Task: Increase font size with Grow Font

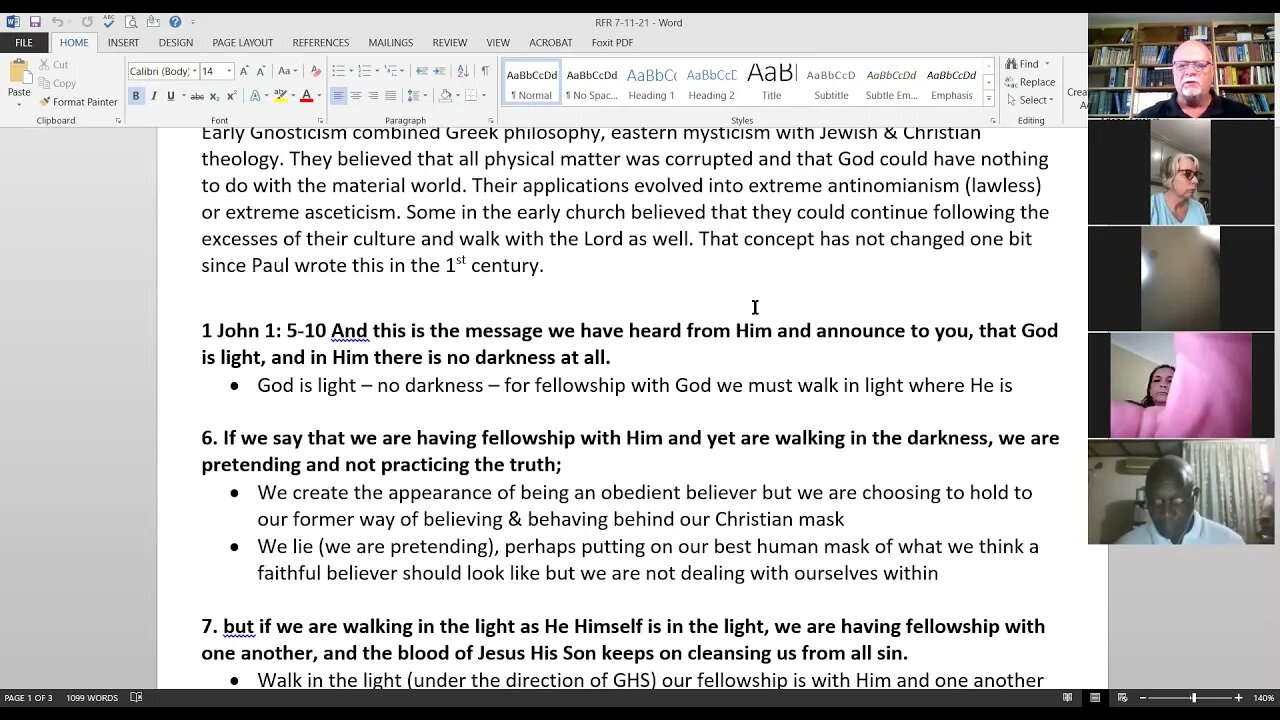Action: coord(244,71)
